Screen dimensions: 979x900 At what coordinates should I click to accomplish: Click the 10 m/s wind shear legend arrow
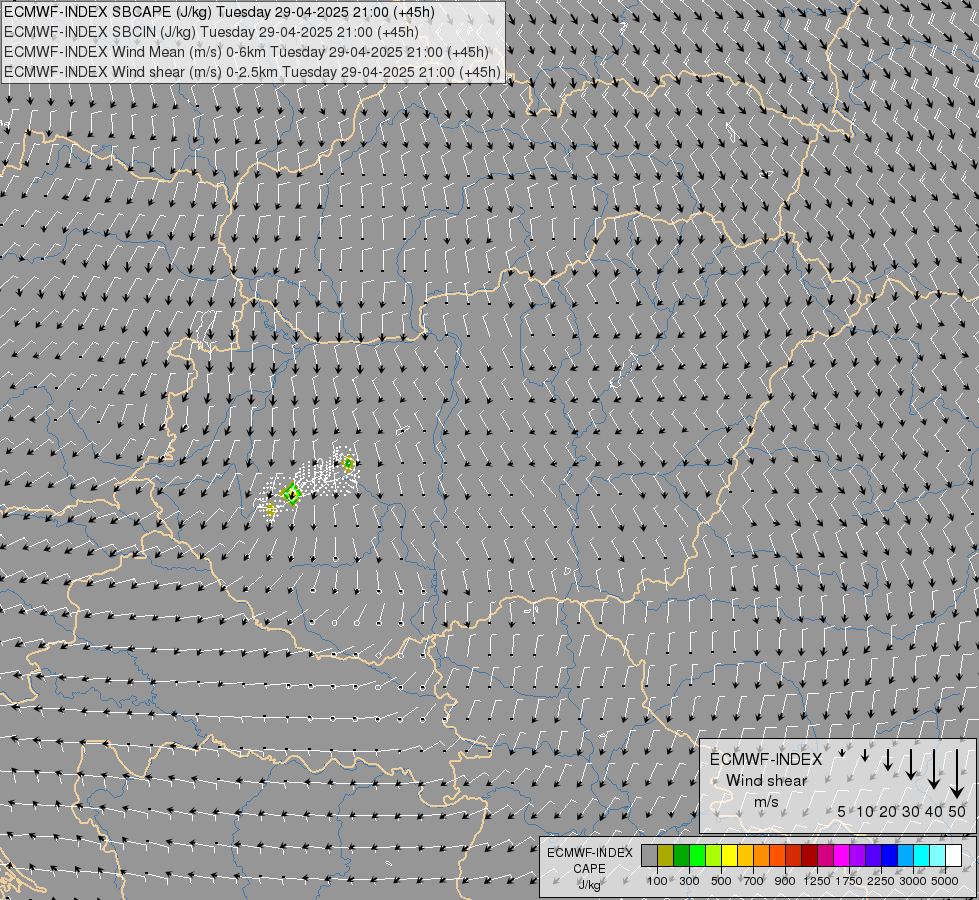tap(865, 755)
